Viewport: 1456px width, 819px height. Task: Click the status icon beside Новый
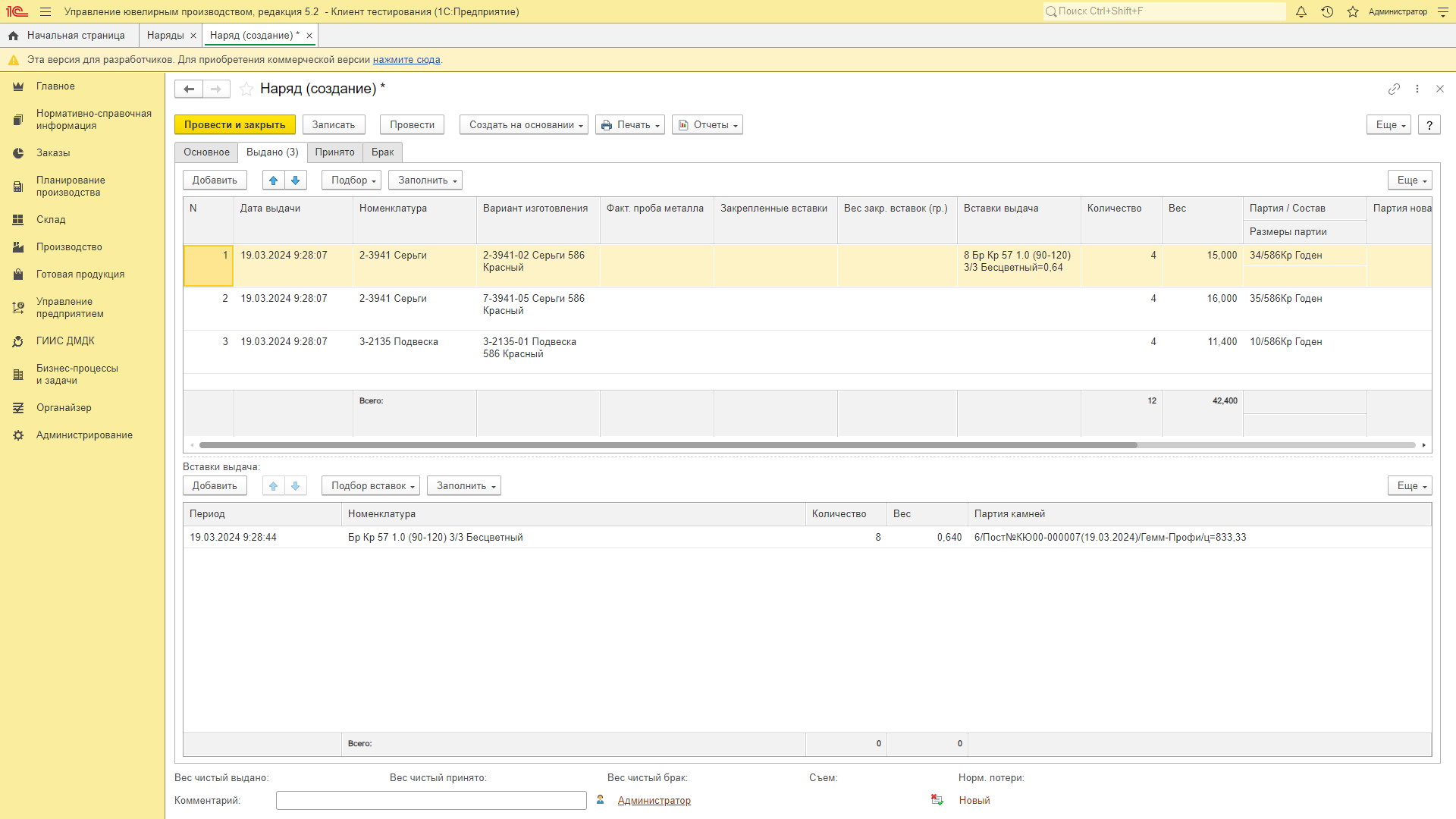click(937, 800)
